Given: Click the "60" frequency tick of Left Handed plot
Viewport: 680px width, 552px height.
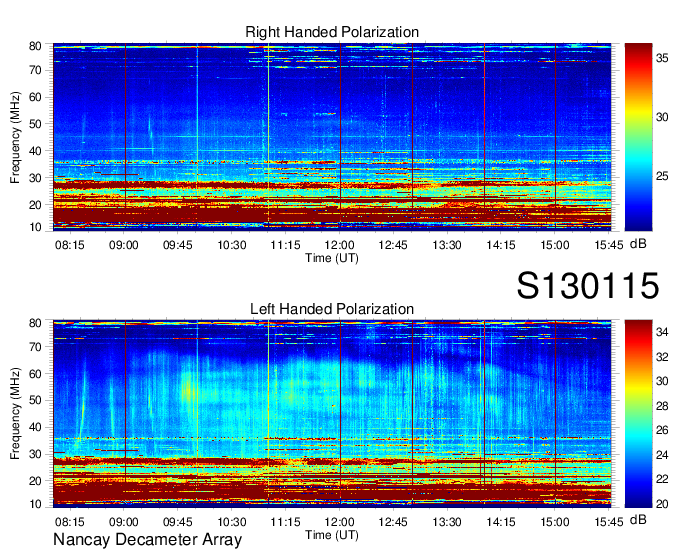Looking at the screenshot, I should coord(35,374).
